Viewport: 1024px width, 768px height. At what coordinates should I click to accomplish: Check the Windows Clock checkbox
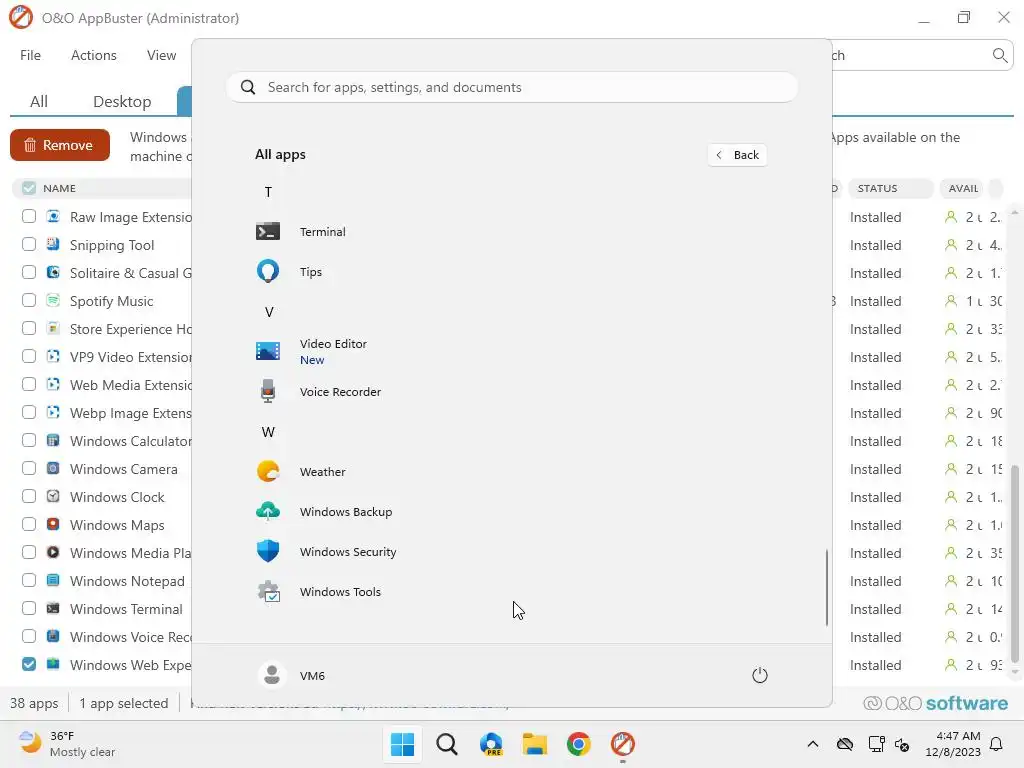(29, 496)
